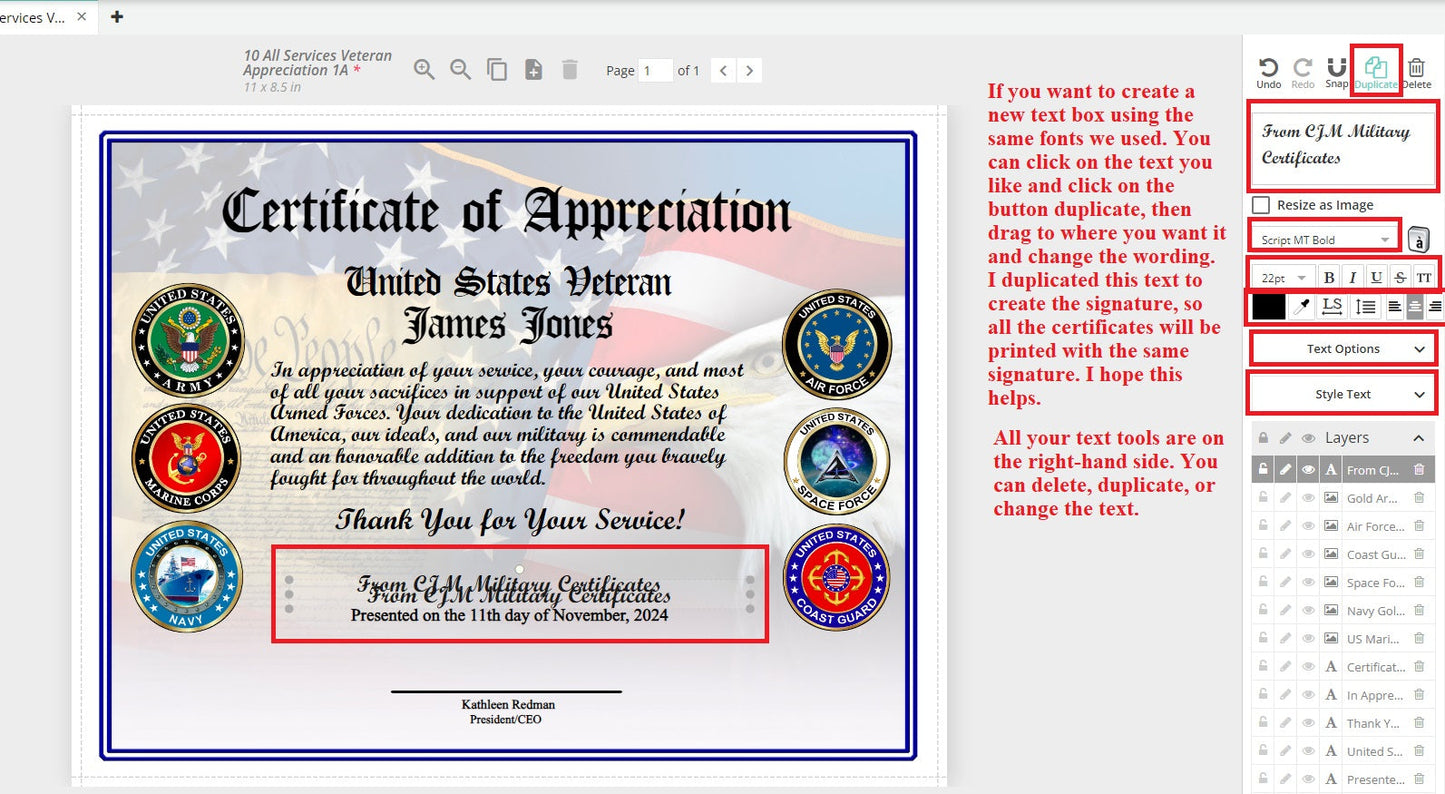This screenshot has width=1445, height=794.
Task: Apply underline formatting
Action: click(x=1377, y=278)
